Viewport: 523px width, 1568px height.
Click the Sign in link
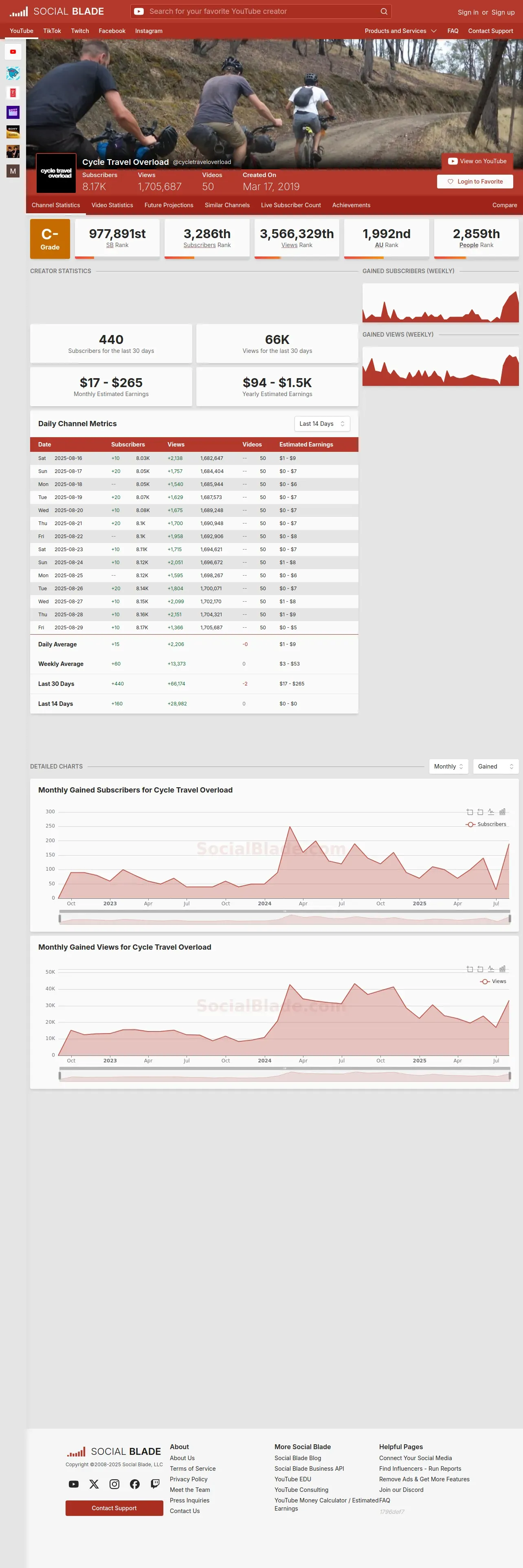point(468,12)
